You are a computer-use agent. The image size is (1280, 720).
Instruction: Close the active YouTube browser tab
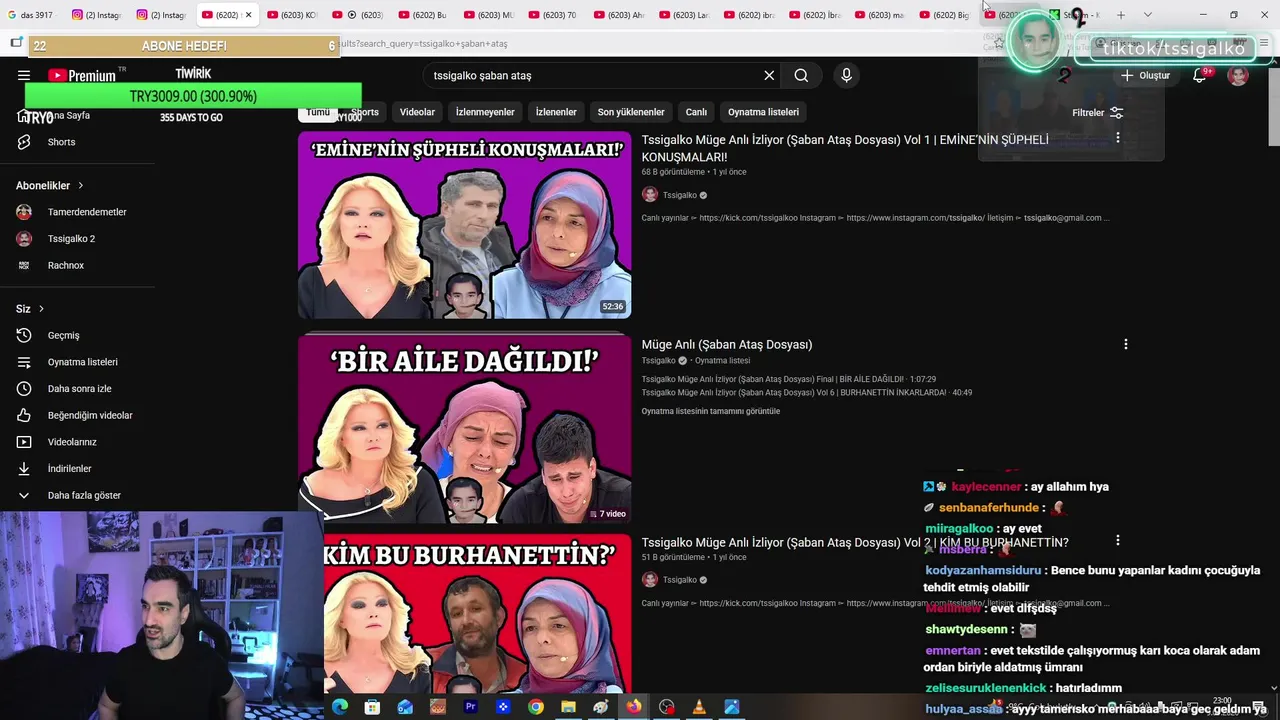[248, 15]
